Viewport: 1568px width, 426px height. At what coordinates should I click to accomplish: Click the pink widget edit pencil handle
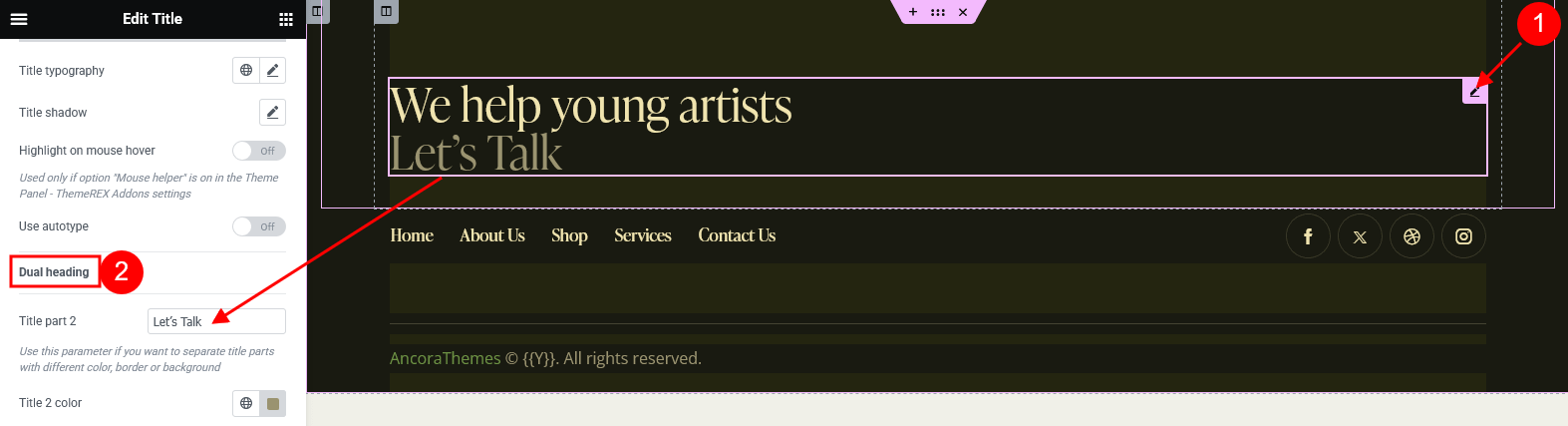(x=1474, y=91)
